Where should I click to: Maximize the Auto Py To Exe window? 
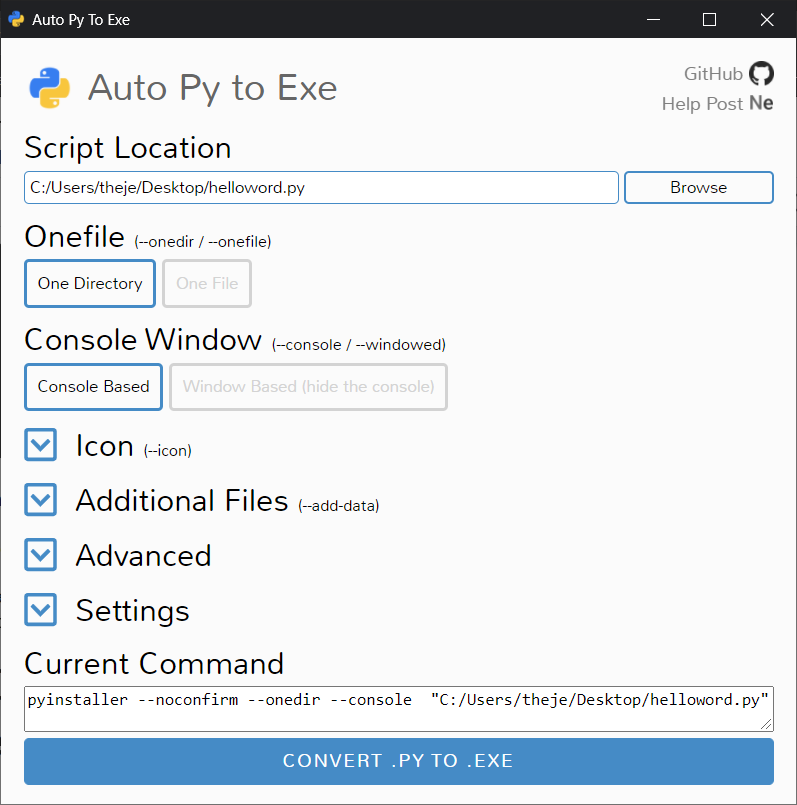pyautogui.click(x=709, y=20)
